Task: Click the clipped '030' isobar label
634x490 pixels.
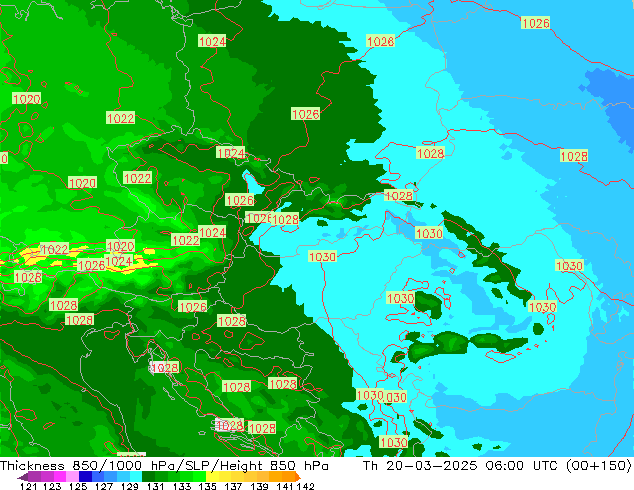Action: click(x=395, y=397)
